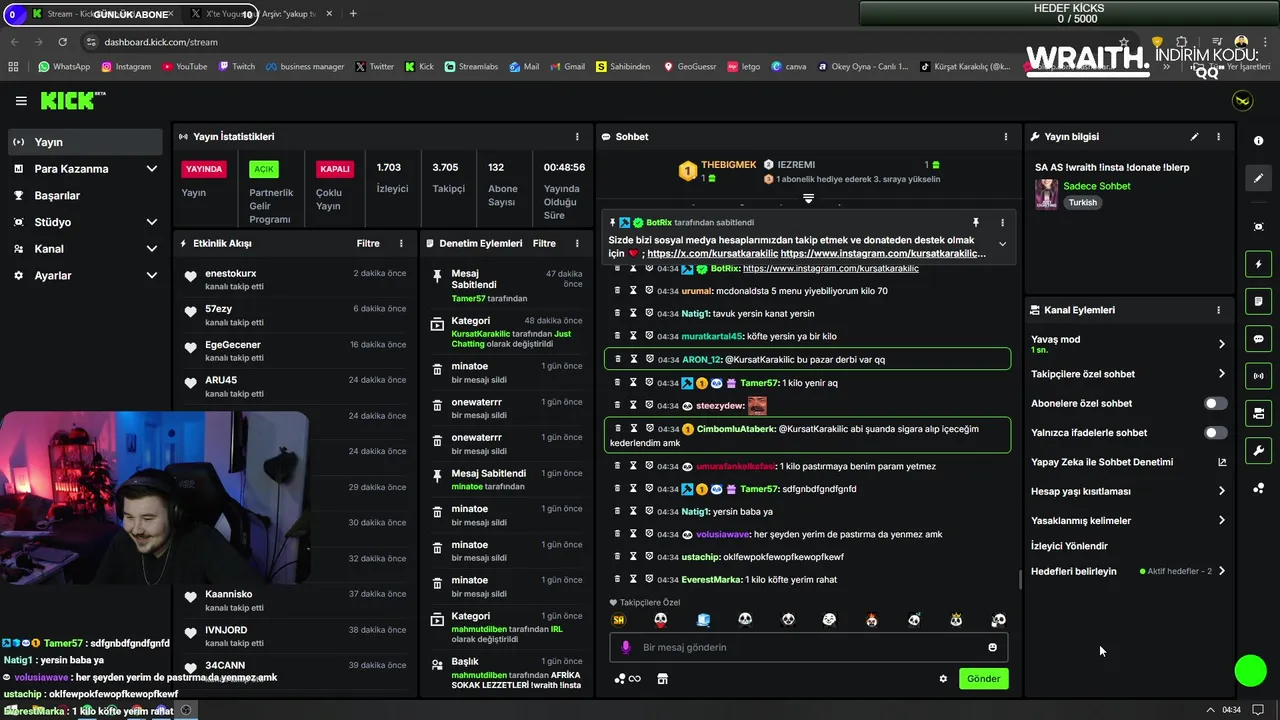This screenshot has width=1280, height=720.
Task: Select the Yayın item in the sidebar
Action: click(x=85, y=142)
